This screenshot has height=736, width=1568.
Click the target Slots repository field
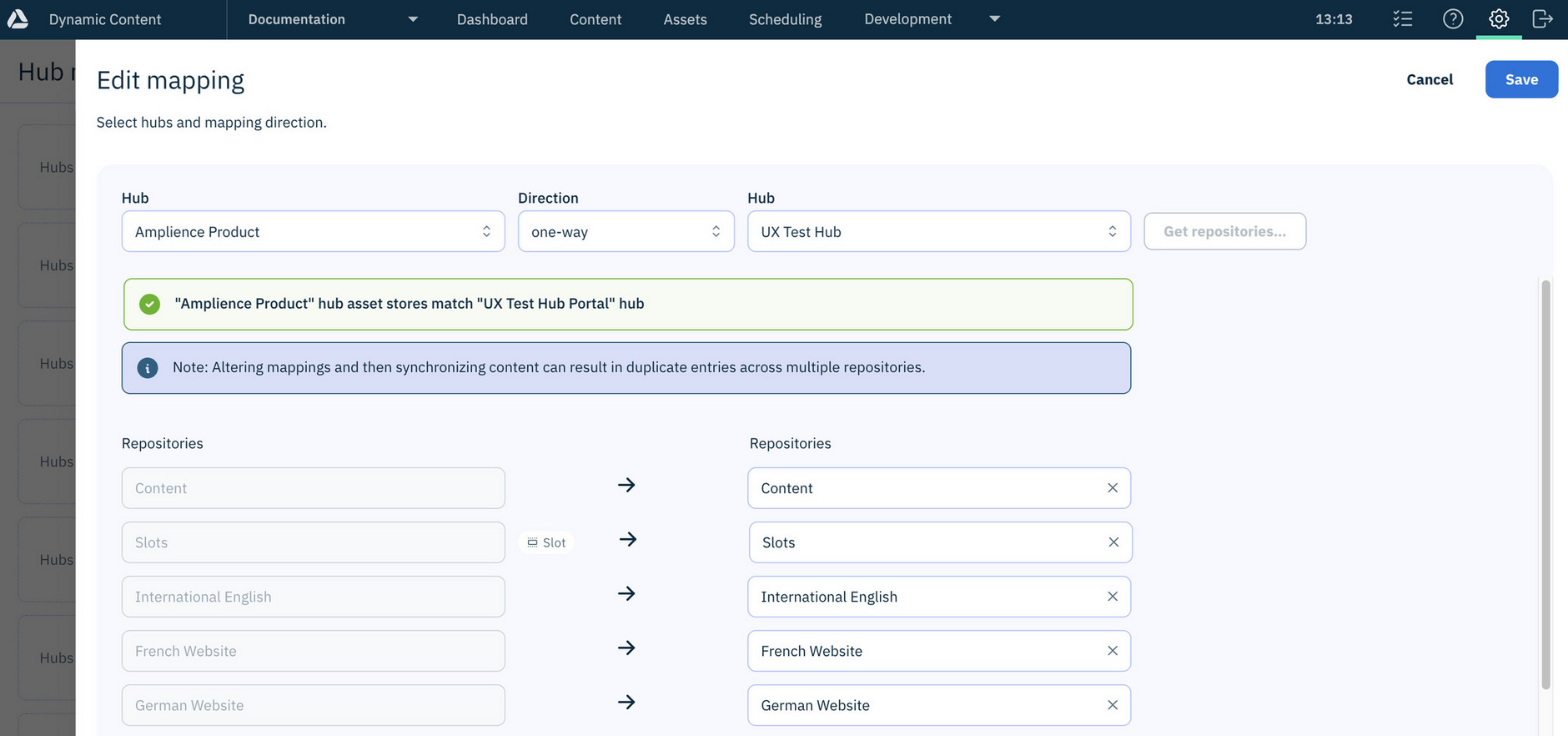click(940, 542)
